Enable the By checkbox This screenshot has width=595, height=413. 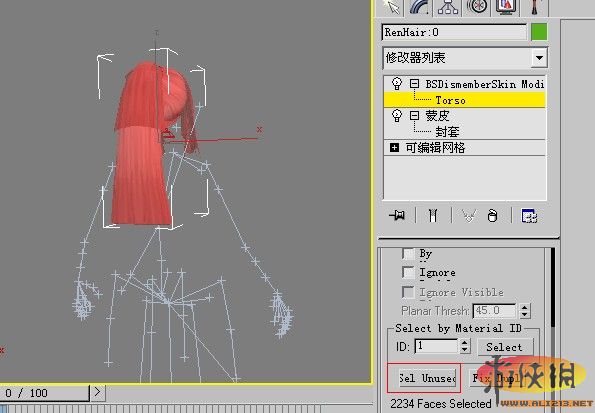(408, 254)
